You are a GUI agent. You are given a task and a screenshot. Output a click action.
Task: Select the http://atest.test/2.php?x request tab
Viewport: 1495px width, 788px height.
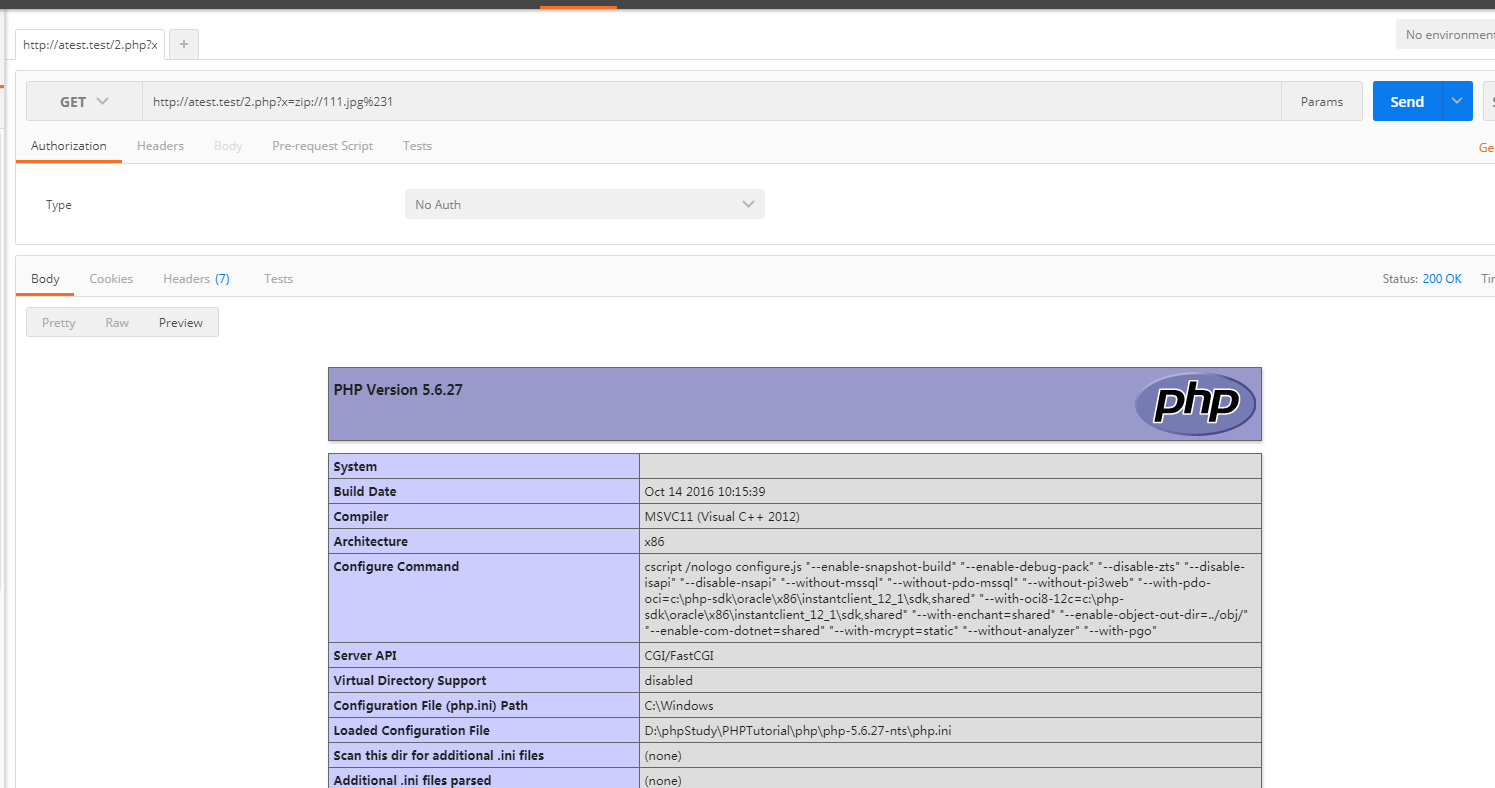click(x=90, y=44)
